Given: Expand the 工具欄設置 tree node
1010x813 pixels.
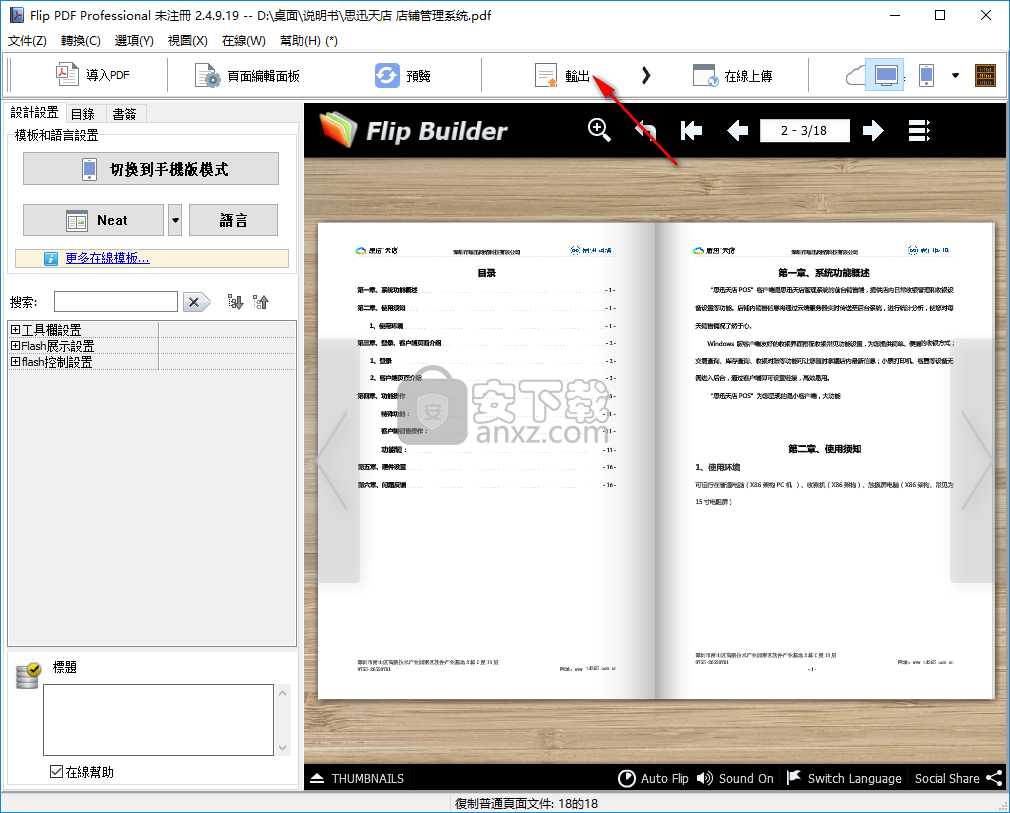Looking at the screenshot, I should pyautogui.click(x=15, y=330).
